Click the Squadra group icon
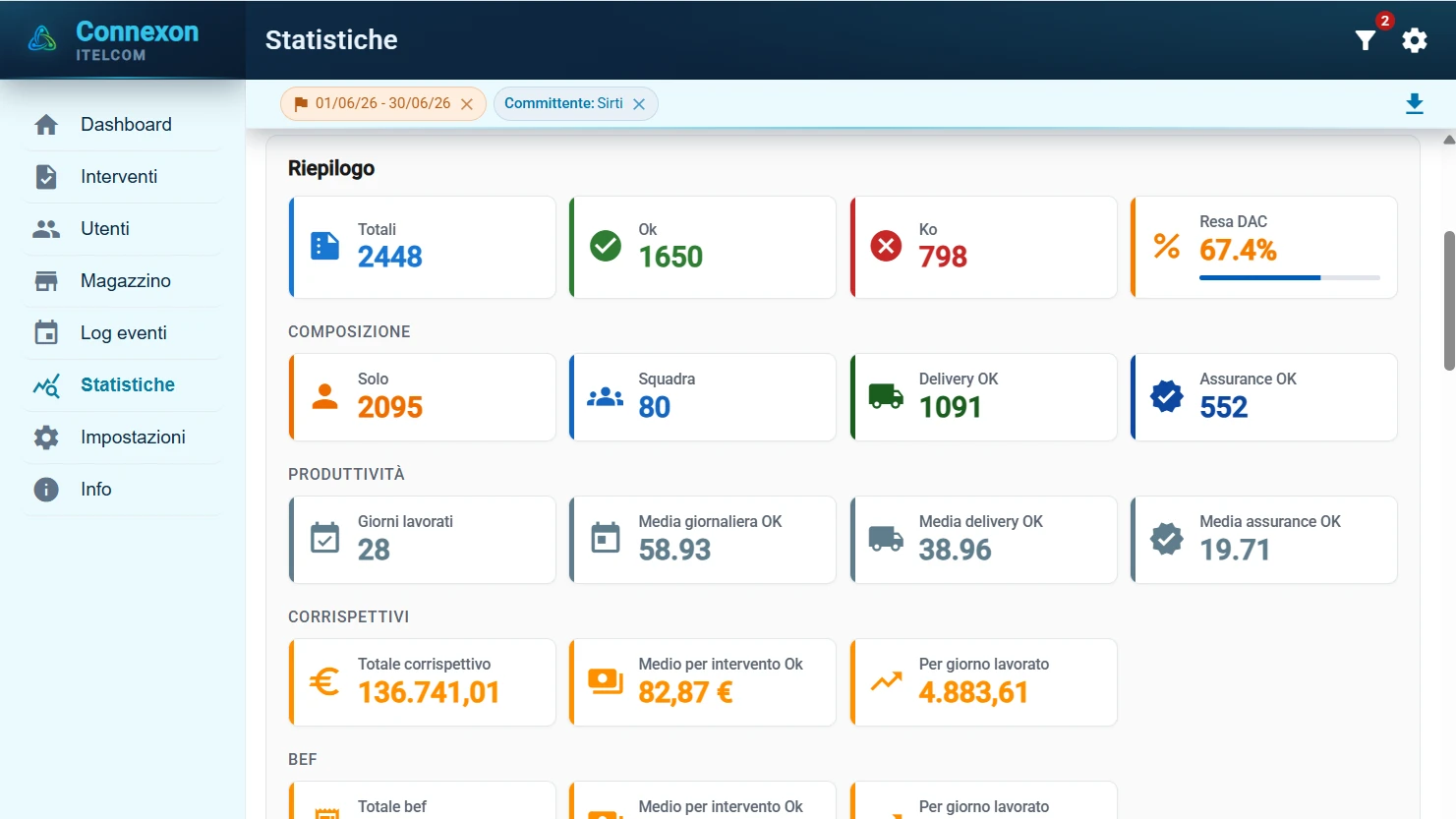The width and height of the screenshot is (1456, 819). coord(606,396)
